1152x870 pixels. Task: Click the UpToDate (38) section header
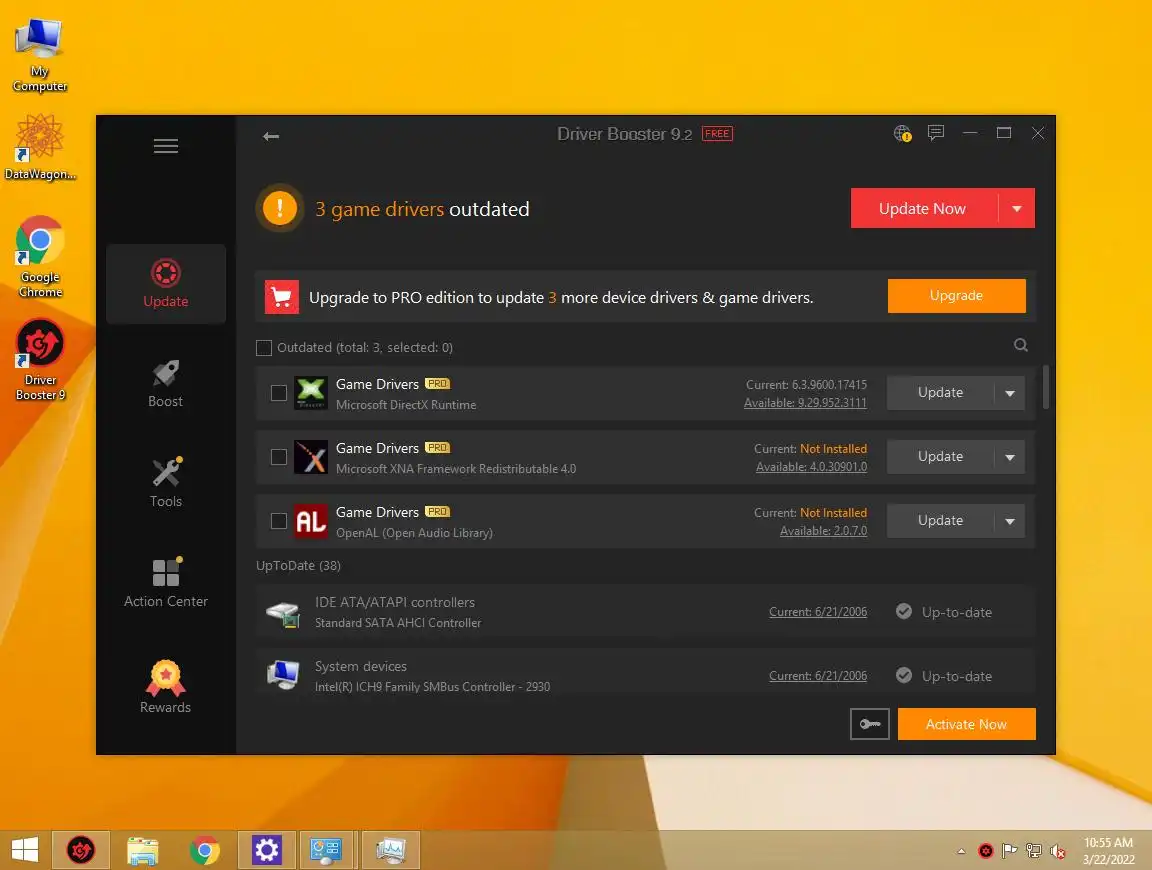(x=298, y=565)
